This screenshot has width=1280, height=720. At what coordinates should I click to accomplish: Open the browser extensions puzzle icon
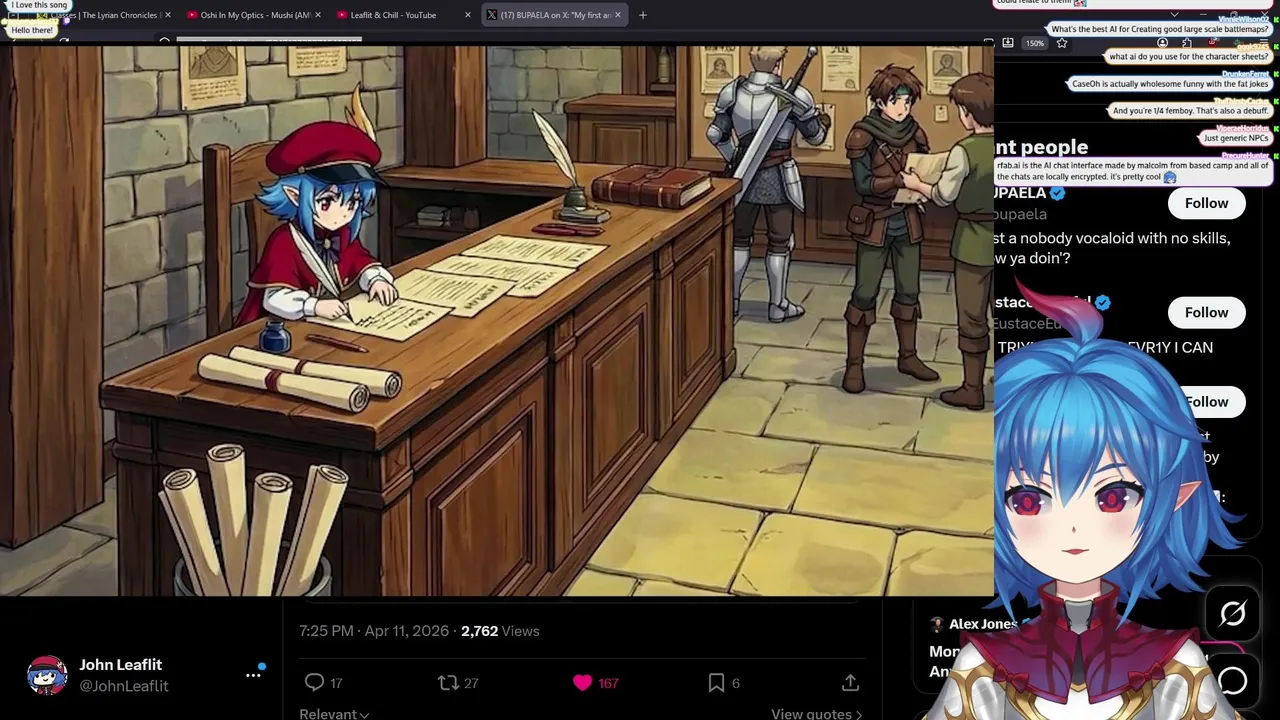pos(1187,43)
